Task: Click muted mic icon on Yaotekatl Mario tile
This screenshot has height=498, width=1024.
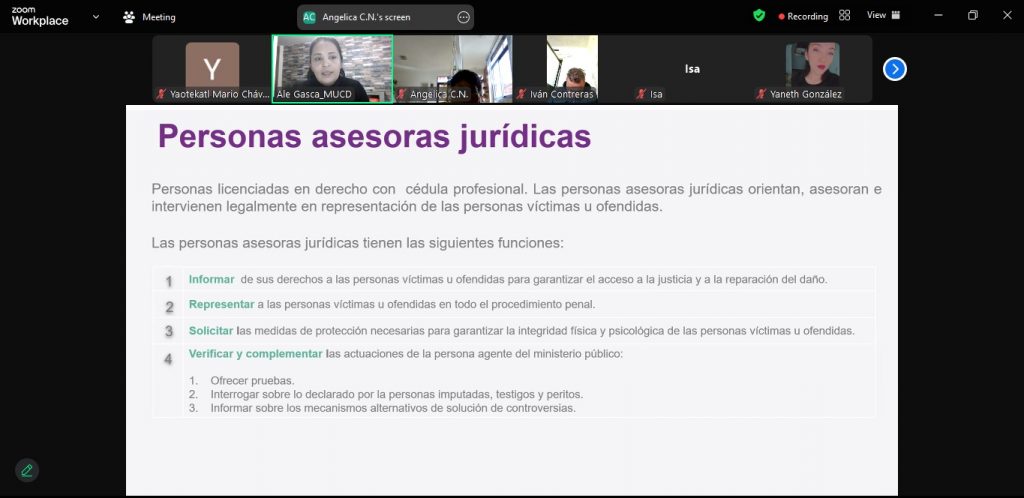Action: (161, 94)
